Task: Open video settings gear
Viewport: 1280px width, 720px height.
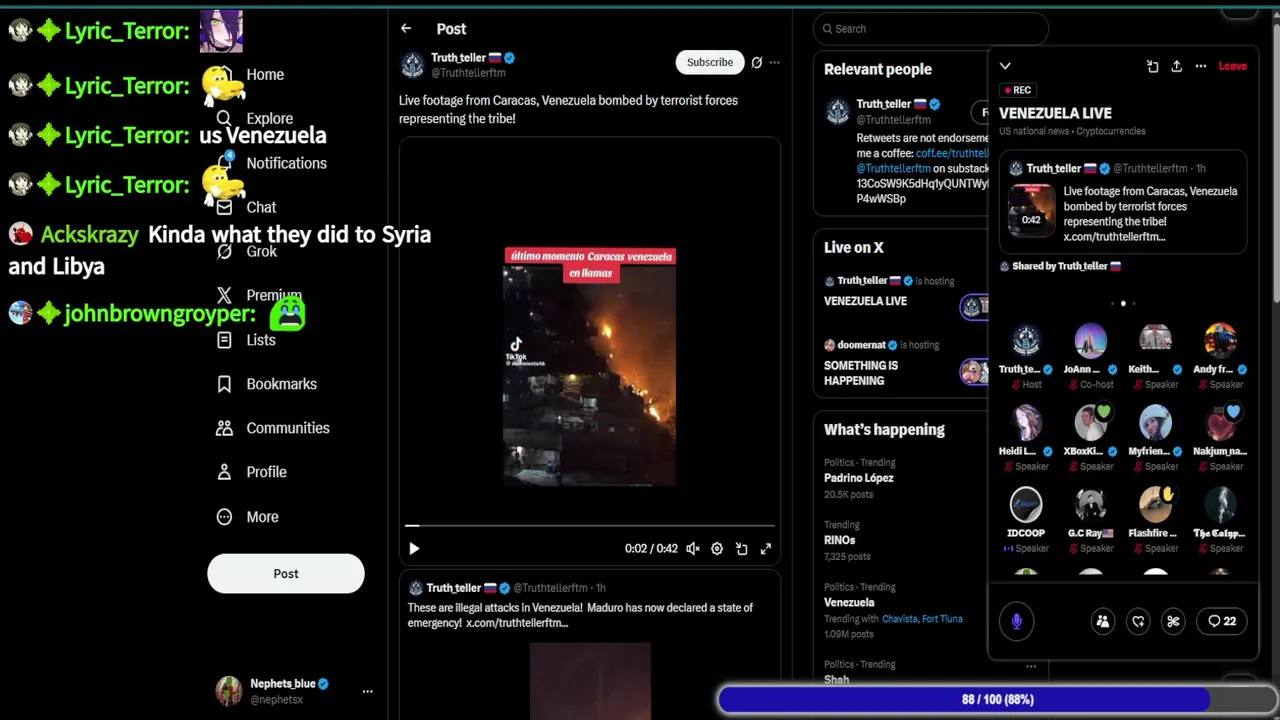Action: coord(717,548)
